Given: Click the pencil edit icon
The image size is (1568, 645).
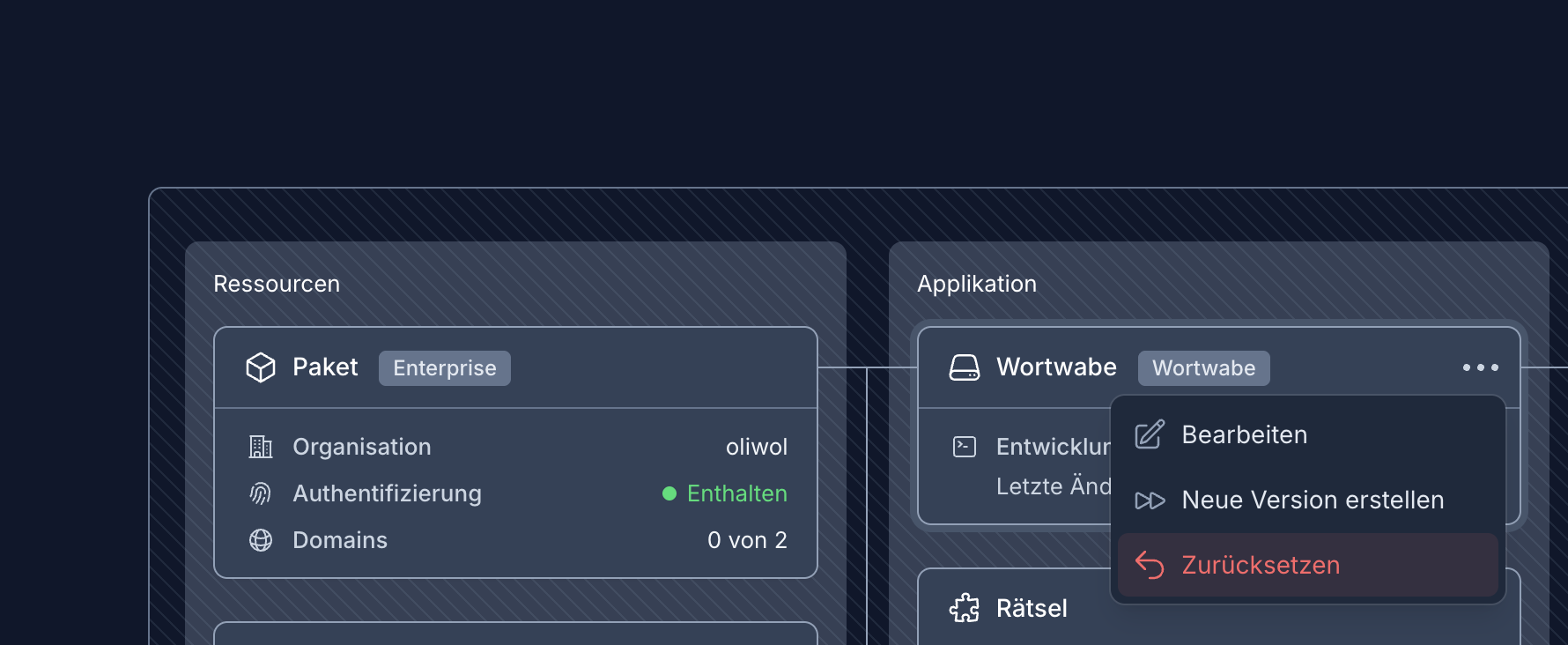Looking at the screenshot, I should [x=1150, y=434].
